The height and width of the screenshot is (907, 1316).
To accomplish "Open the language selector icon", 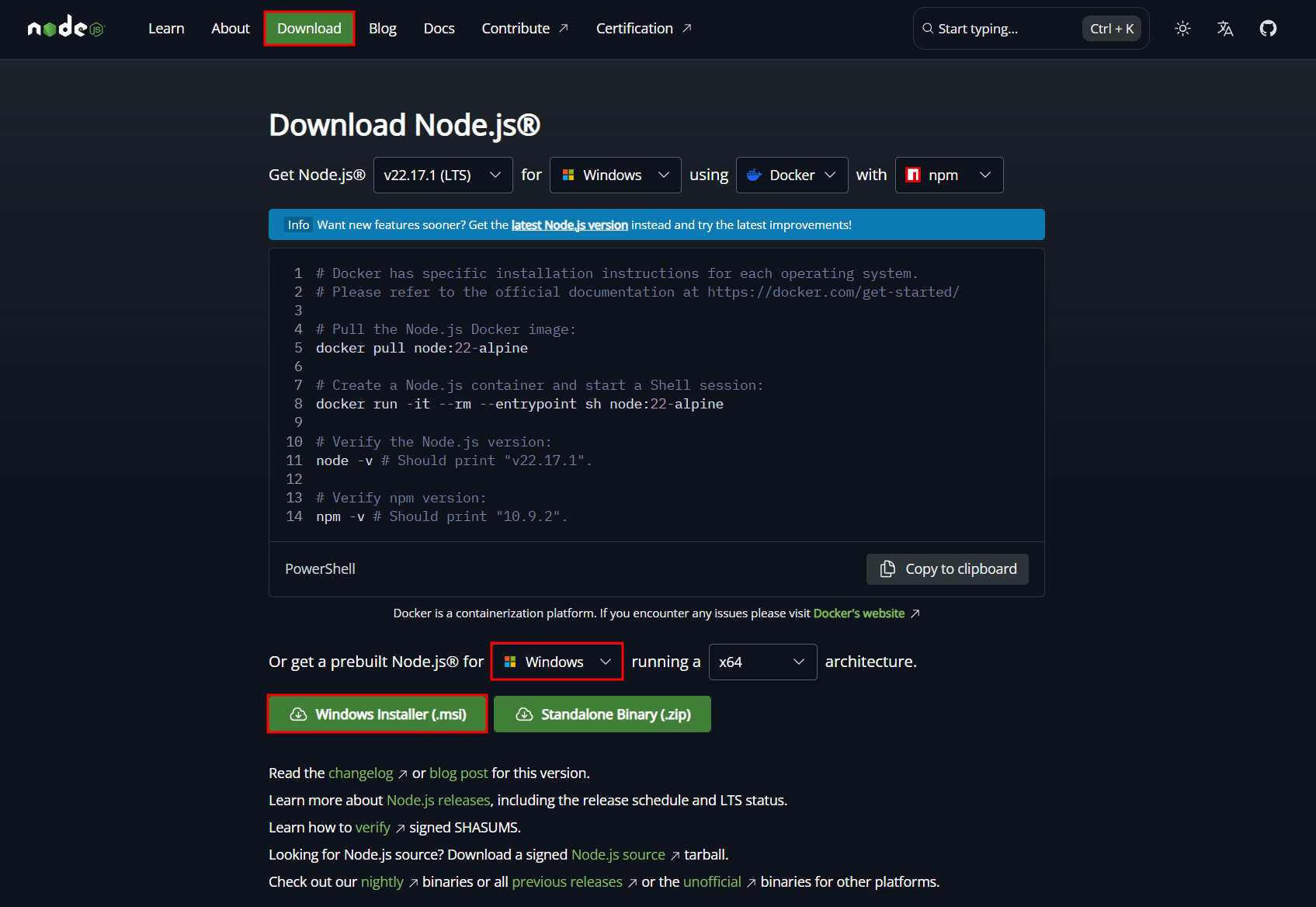I will 1224,28.
